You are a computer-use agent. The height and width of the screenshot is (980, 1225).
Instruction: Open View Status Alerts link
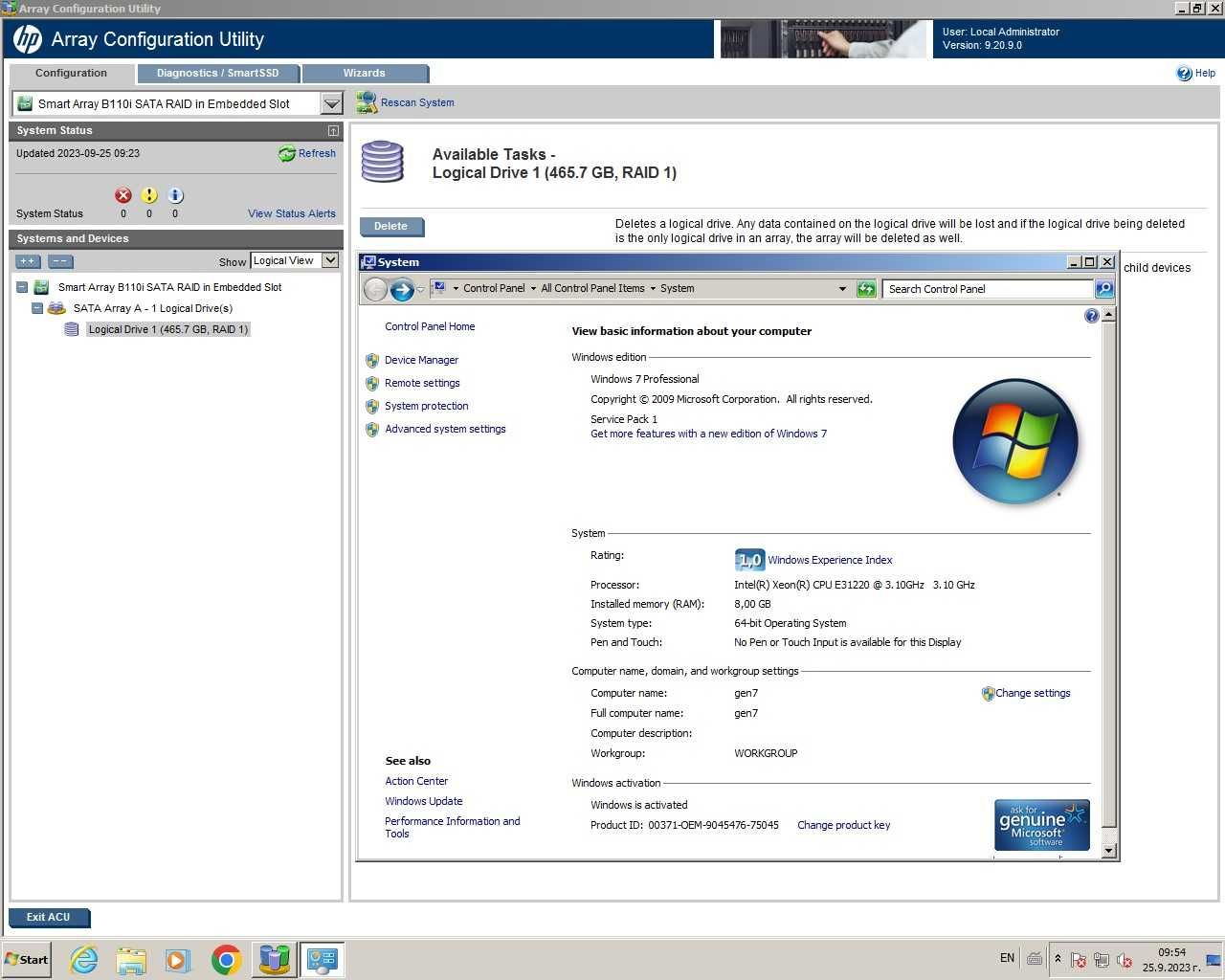292,213
